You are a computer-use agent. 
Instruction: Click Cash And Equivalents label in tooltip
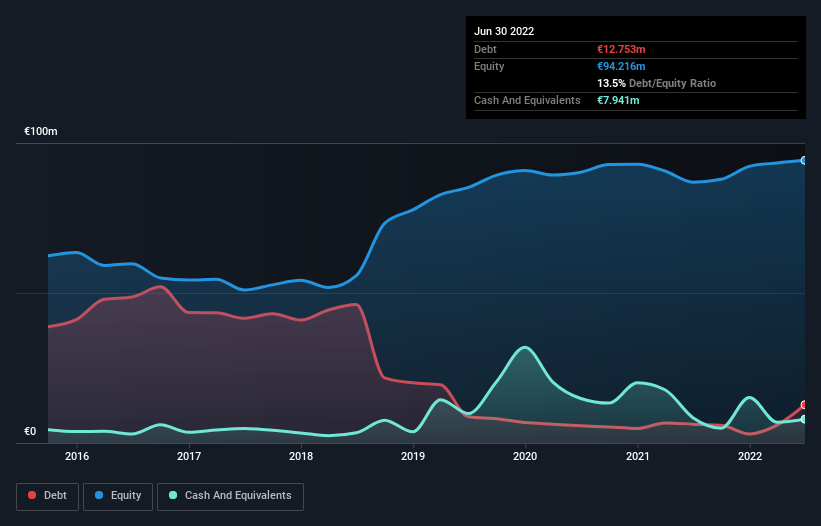(527, 100)
